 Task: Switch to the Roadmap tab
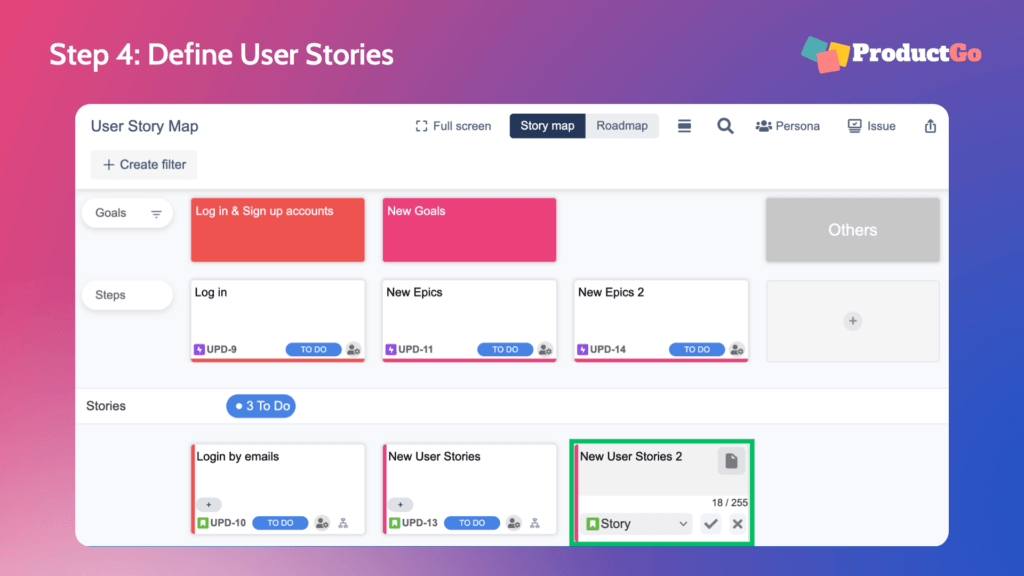point(622,126)
